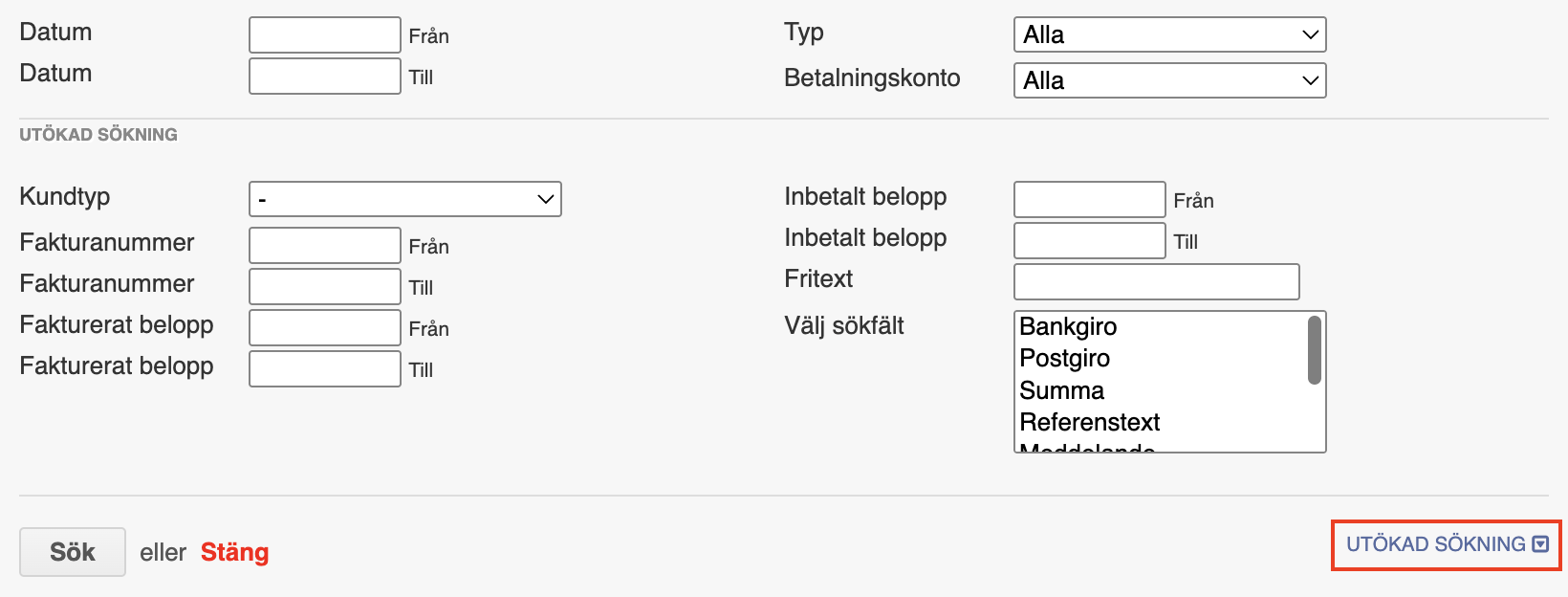Focus the Datum Till input field
The image size is (1568, 597).
325,77
